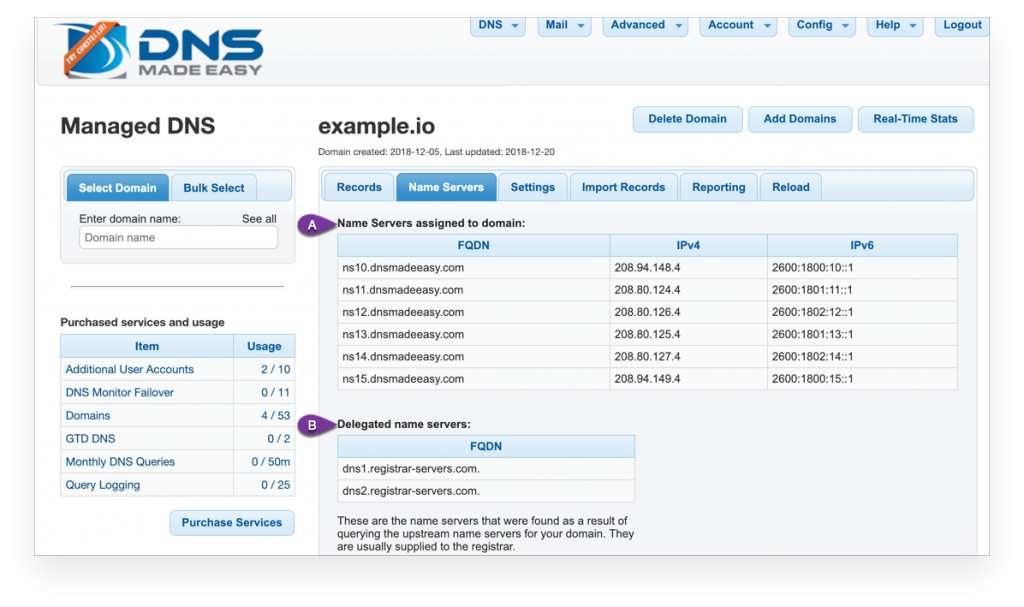1024x607 pixels.
Task: Click the IPv4 address 208.80.127.4
Action: click(x=647, y=356)
